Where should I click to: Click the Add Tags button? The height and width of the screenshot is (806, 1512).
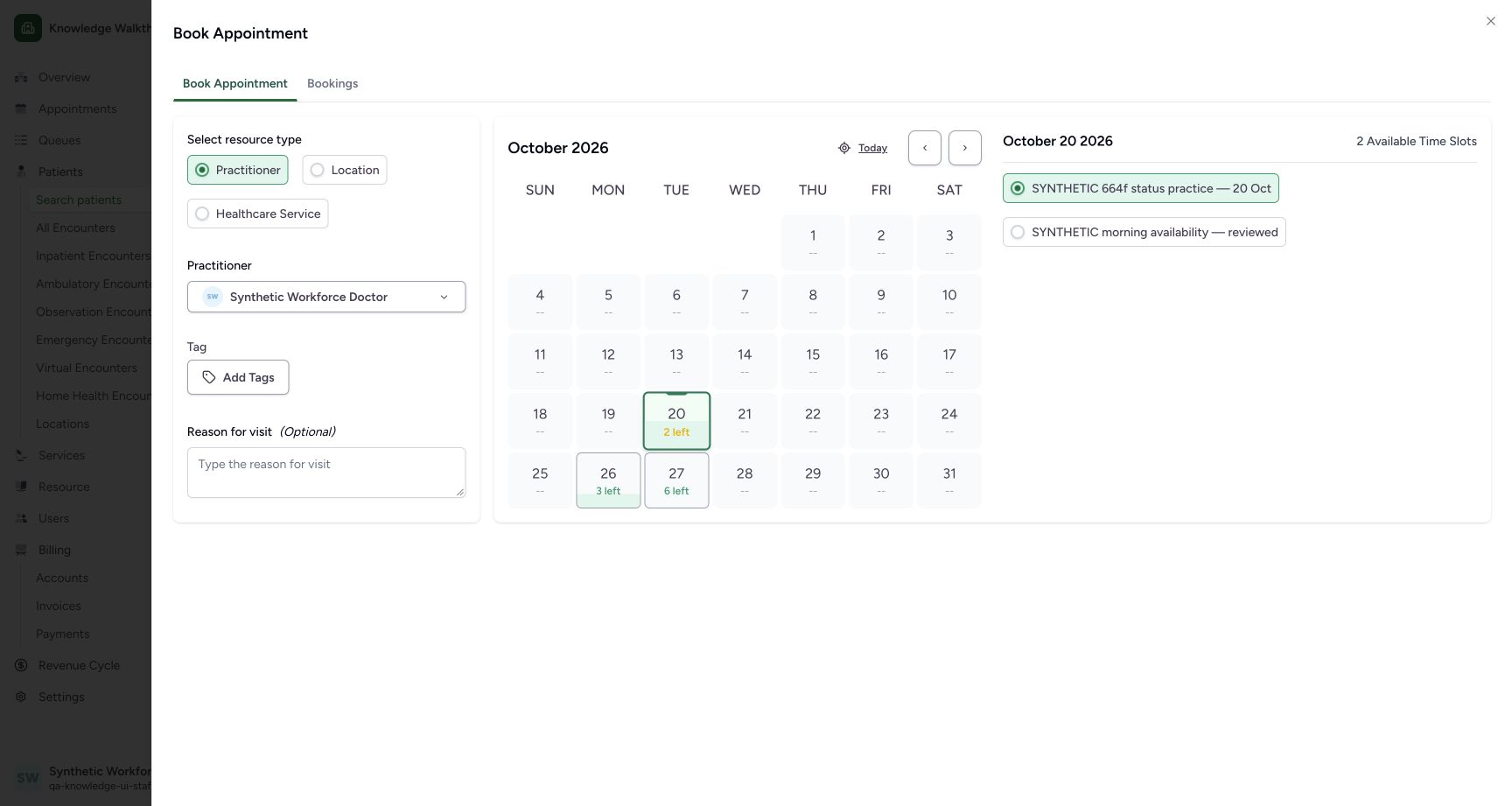[238, 377]
